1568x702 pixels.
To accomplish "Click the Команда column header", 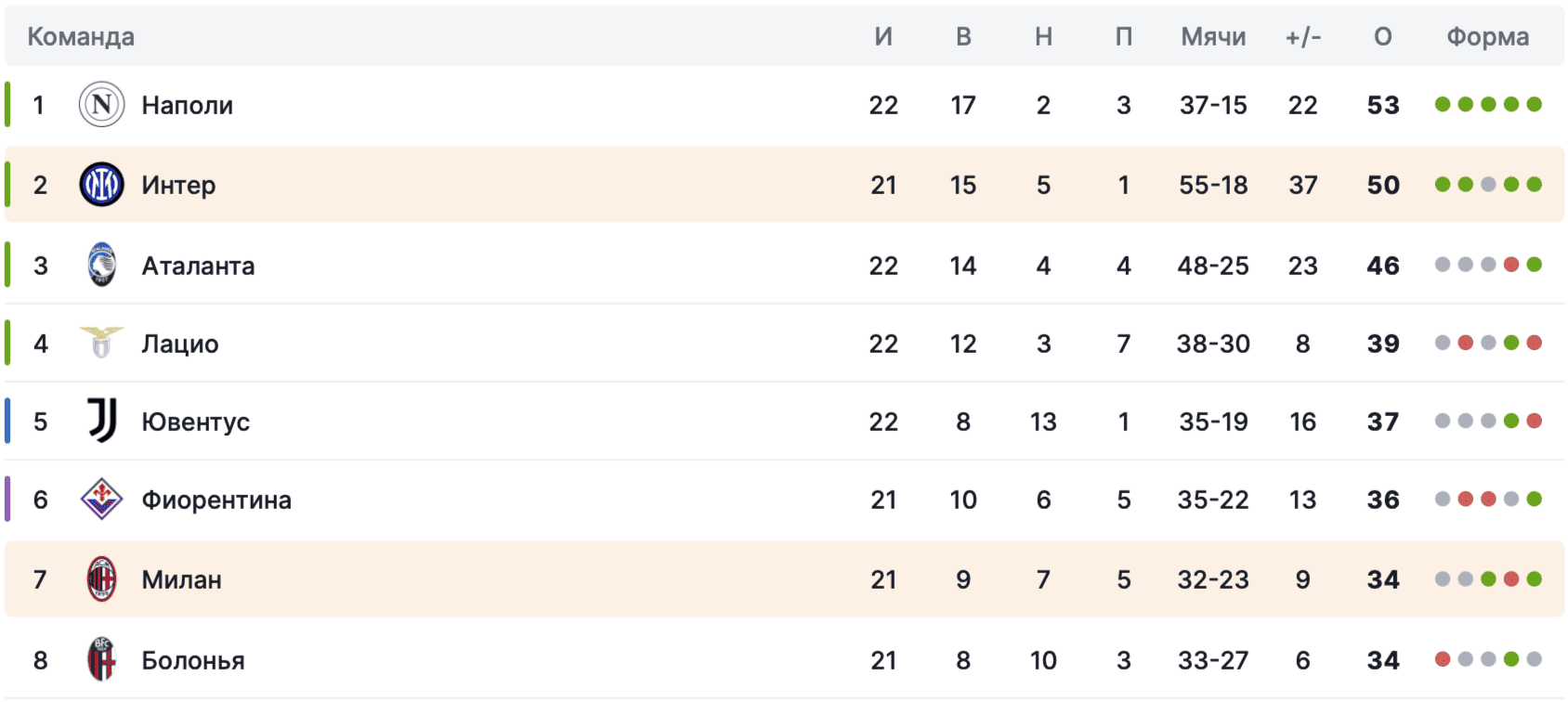I will tap(81, 36).
